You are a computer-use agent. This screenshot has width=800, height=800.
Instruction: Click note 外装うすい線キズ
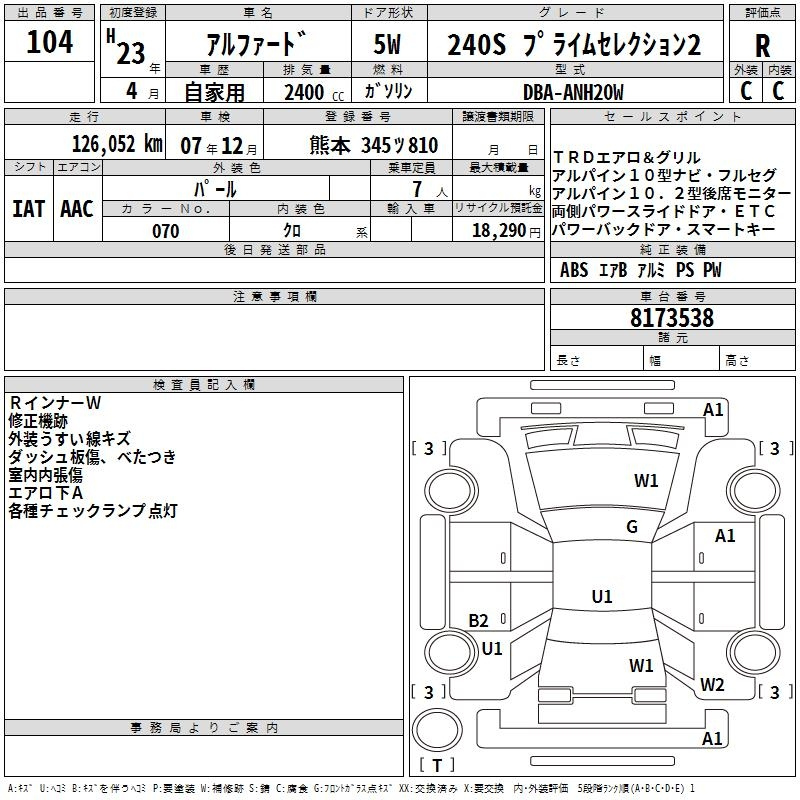[x=69, y=439]
